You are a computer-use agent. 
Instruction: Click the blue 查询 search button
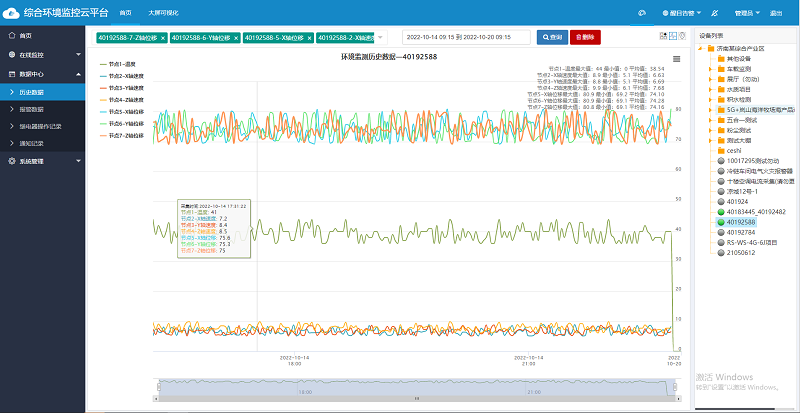click(x=550, y=37)
